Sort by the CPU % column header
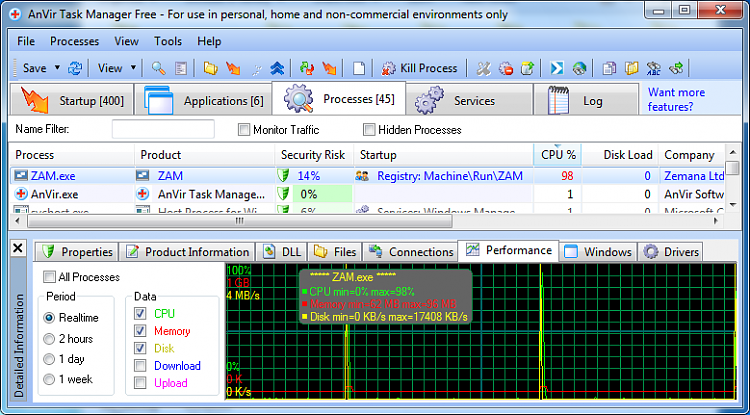750x415 pixels. point(558,155)
